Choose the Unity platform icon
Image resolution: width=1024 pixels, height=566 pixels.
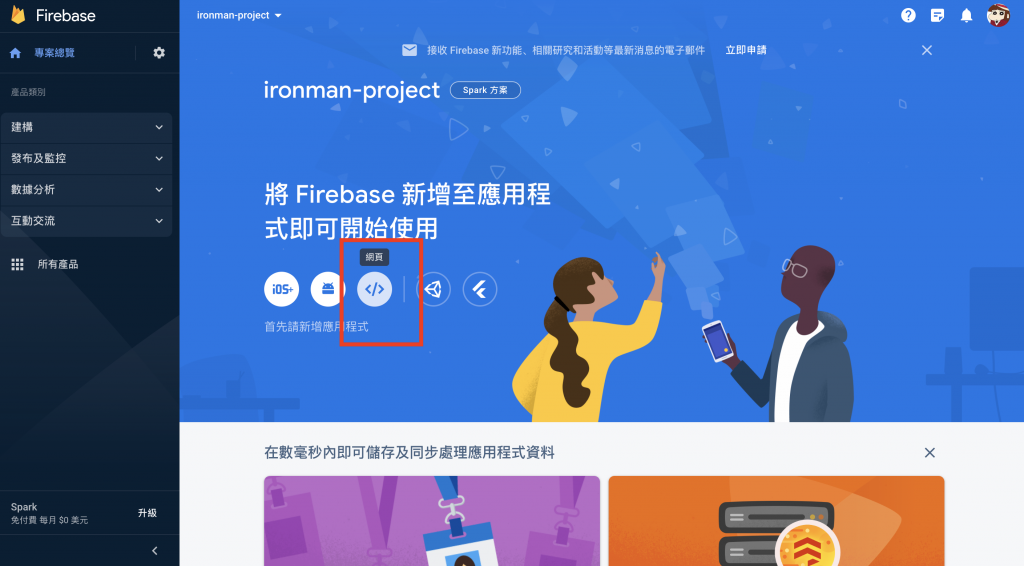(x=433, y=289)
